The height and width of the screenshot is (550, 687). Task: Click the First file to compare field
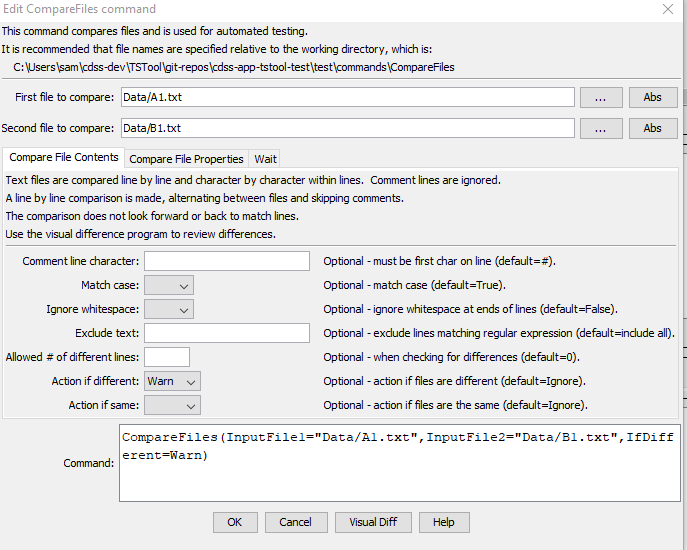coord(348,97)
